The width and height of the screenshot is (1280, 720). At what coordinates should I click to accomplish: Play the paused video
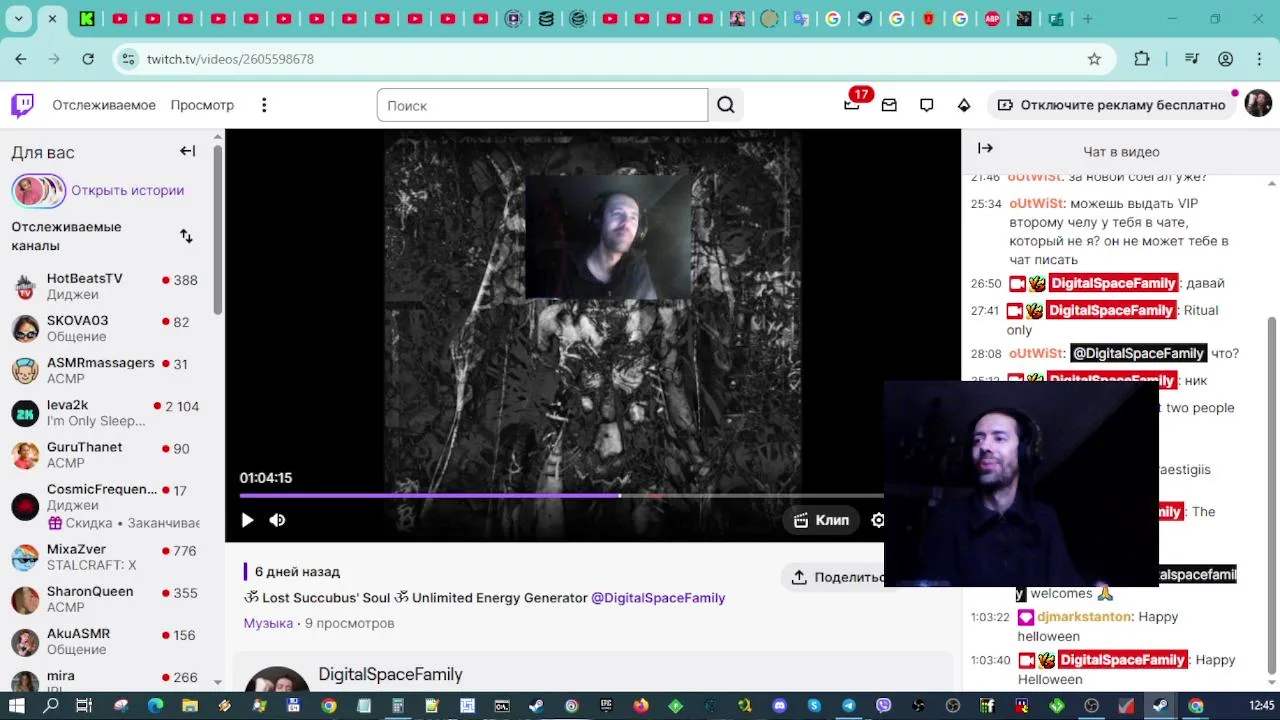click(247, 520)
